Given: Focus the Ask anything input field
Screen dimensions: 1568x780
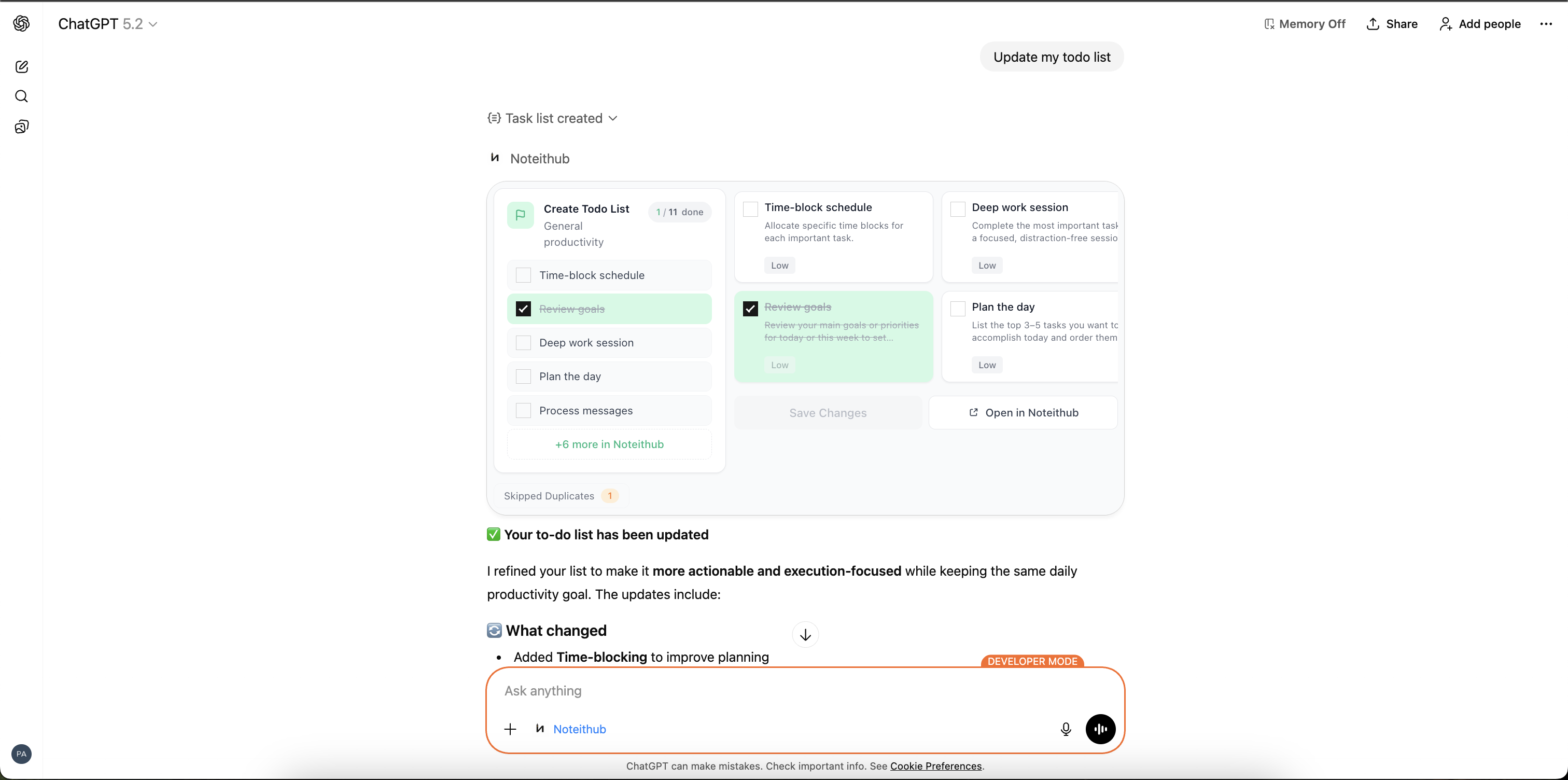Looking at the screenshot, I should coord(805,691).
